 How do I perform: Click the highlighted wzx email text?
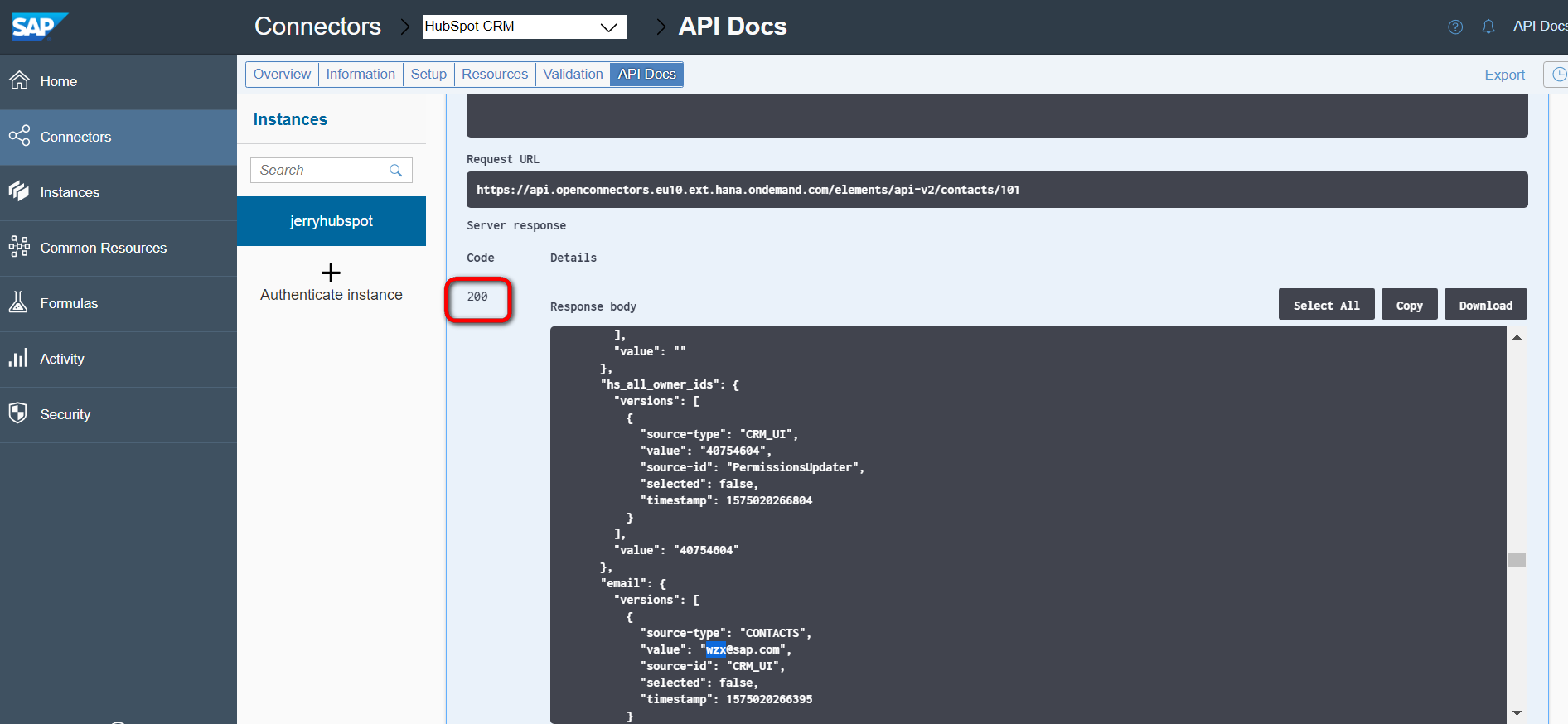pyautogui.click(x=716, y=649)
